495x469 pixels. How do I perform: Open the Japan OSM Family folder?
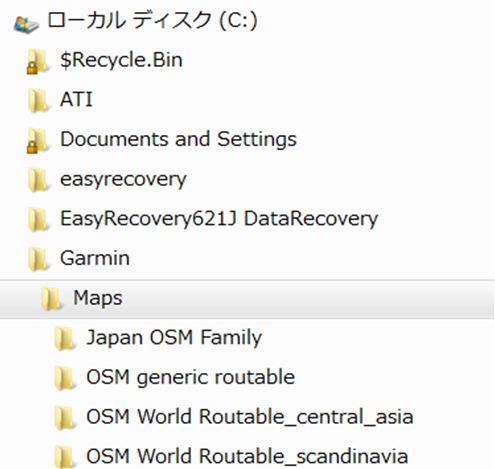pyautogui.click(x=174, y=338)
